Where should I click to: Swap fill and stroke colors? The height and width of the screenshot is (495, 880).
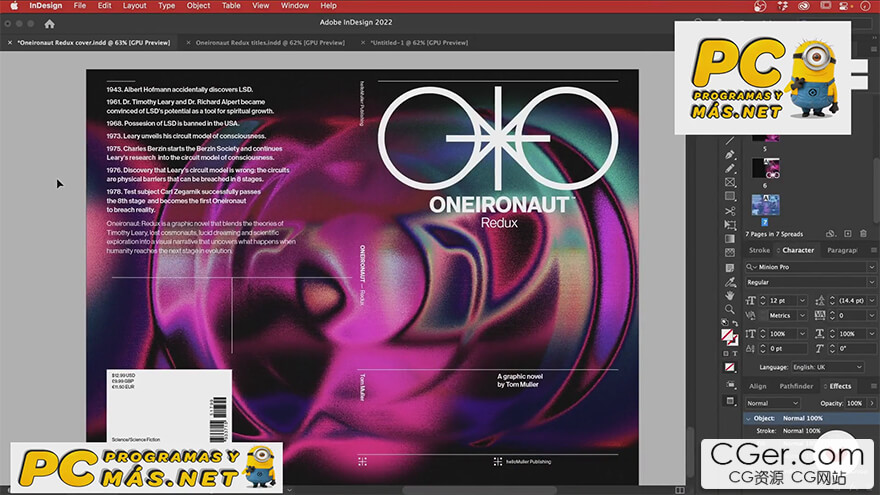[735, 323]
